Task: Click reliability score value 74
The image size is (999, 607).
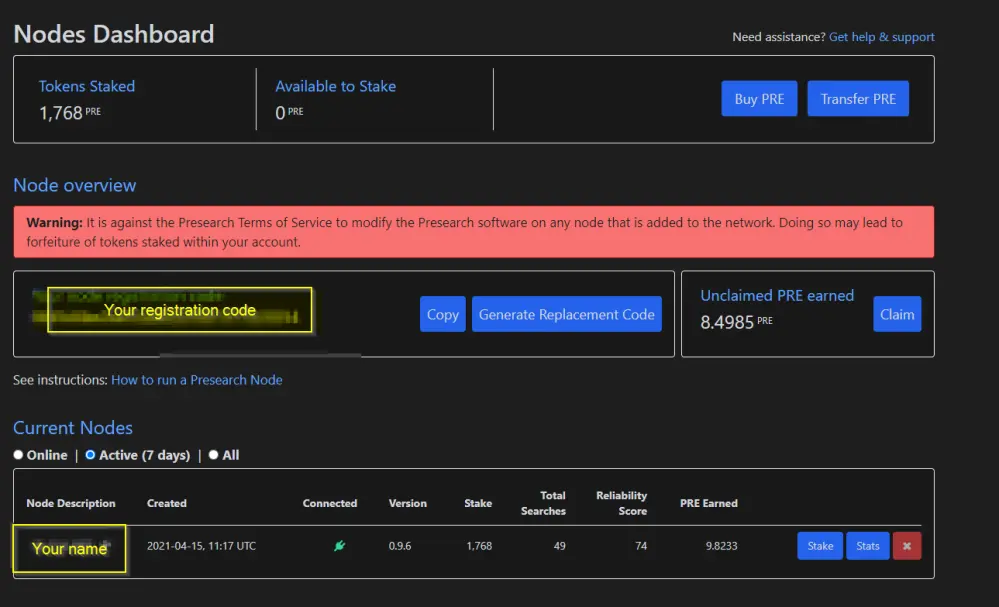Action: pos(641,546)
